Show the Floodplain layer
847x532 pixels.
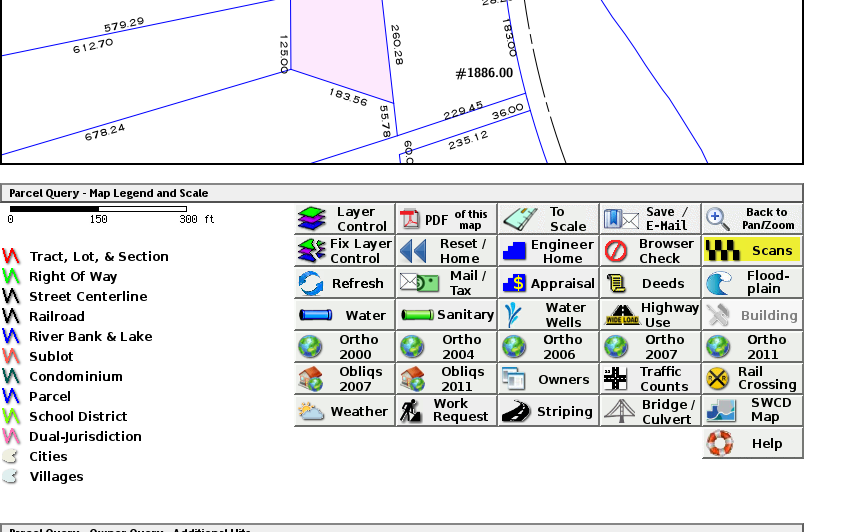pos(752,283)
